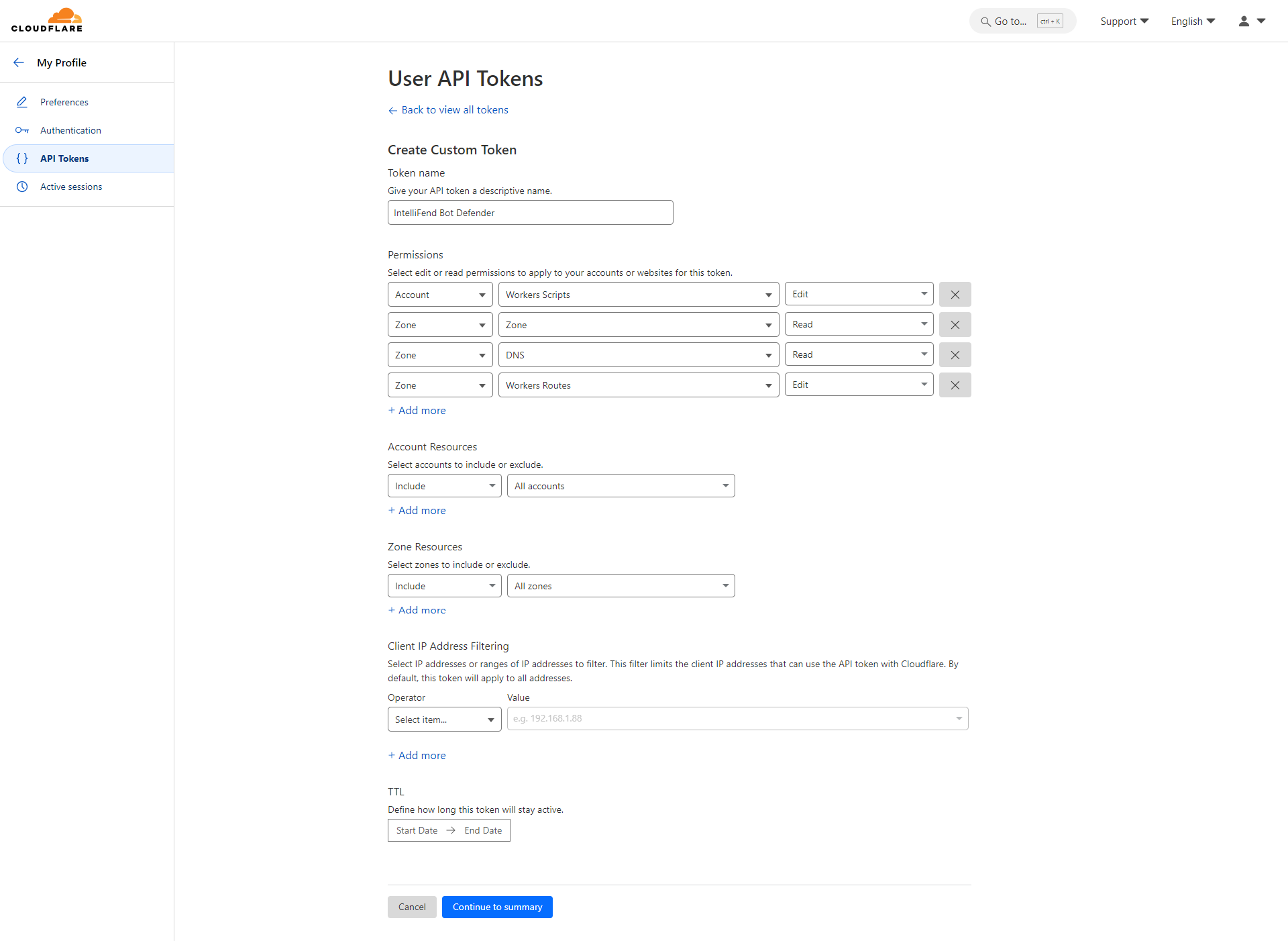1288x941 pixels.
Task: Open the Support menu
Action: point(1124,21)
